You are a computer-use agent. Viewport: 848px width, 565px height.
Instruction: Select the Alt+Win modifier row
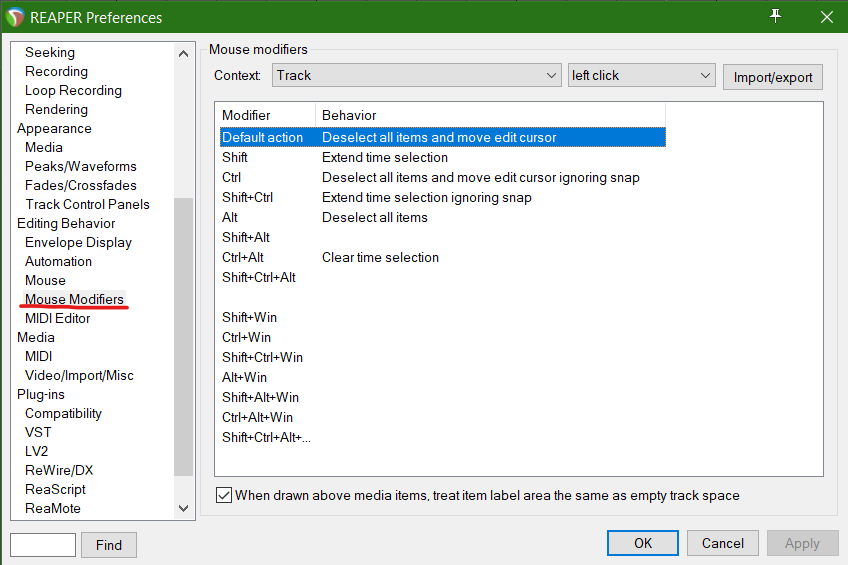442,377
